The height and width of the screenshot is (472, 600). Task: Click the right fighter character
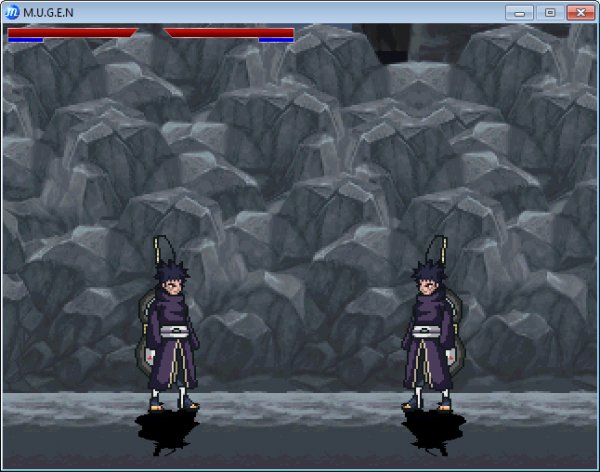pyautogui.click(x=433, y=323)
